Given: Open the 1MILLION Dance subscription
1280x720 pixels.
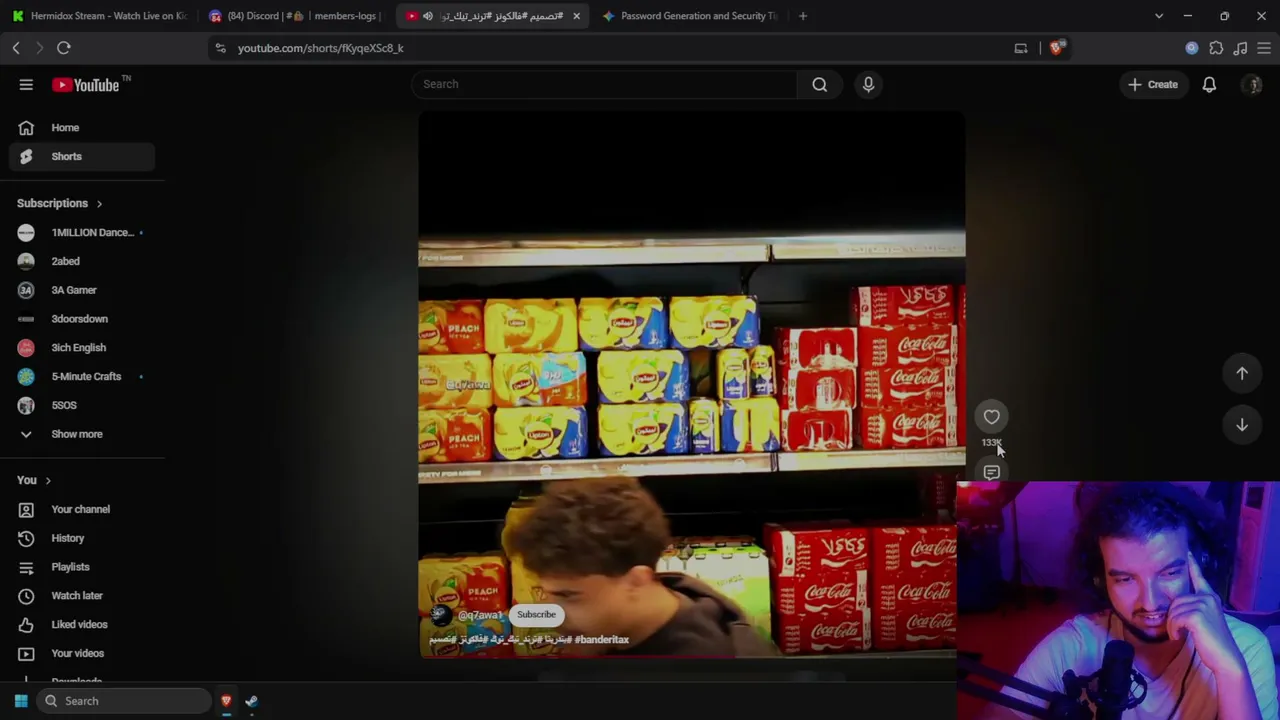Looking at the screenshot, I should [82, 233].
